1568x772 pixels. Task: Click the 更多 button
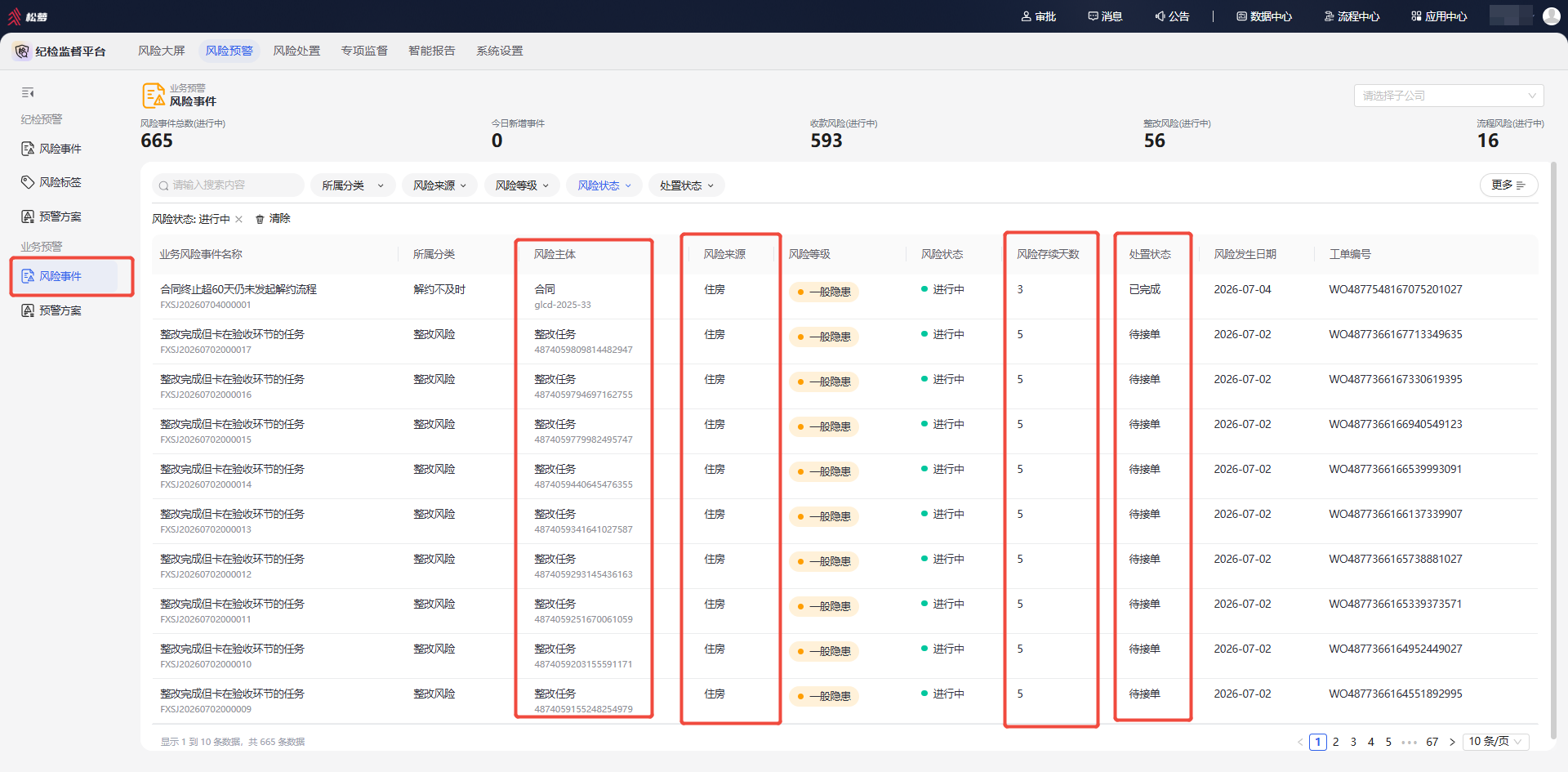(x=1508, y=185)
